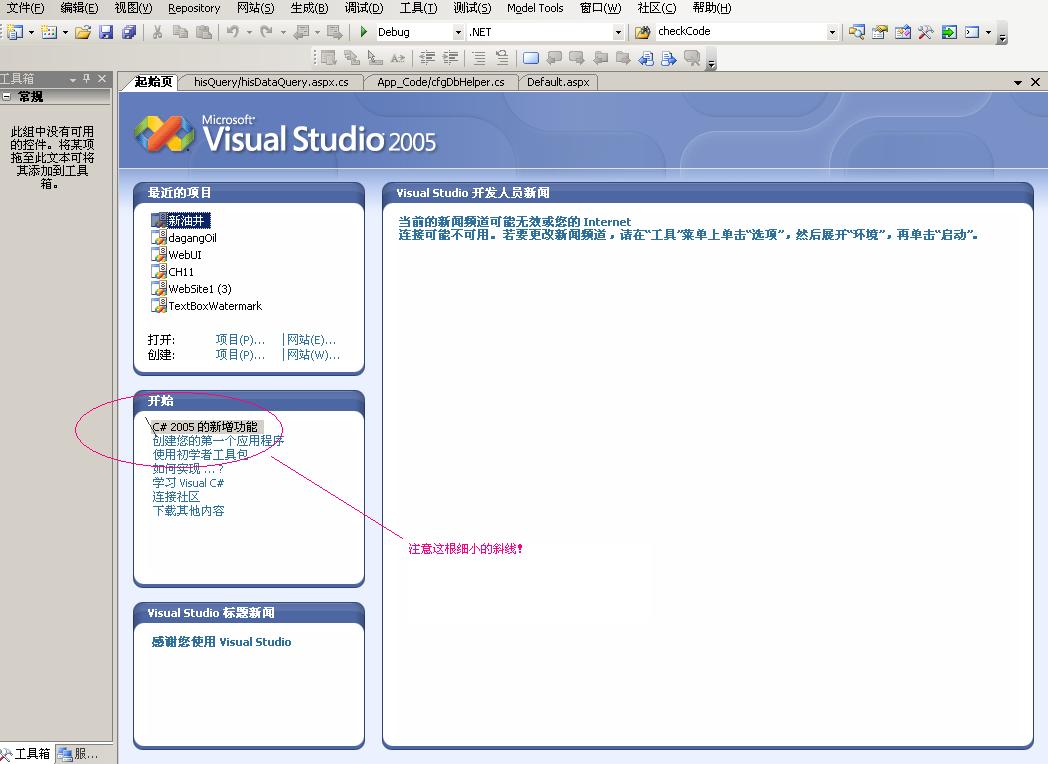
Task: Click the Find in Files icon beside checkCode
Action: [x=642, y=32]
